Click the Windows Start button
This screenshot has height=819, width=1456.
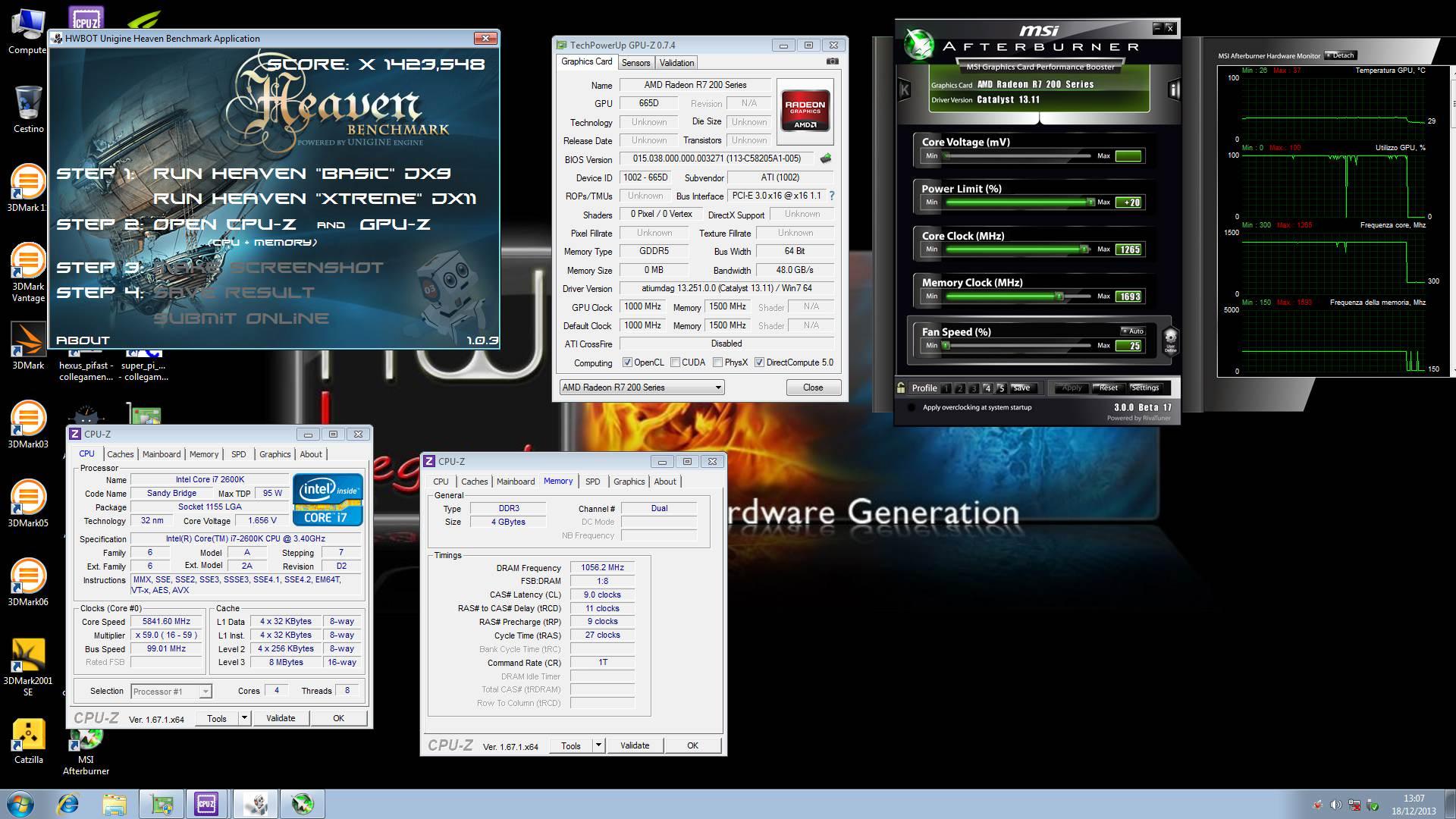click(20, 804)
